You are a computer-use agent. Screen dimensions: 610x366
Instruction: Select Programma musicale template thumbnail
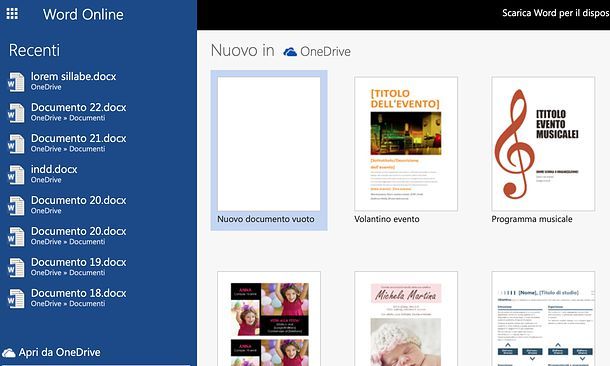pyautogui.click(x=543, y=144)
